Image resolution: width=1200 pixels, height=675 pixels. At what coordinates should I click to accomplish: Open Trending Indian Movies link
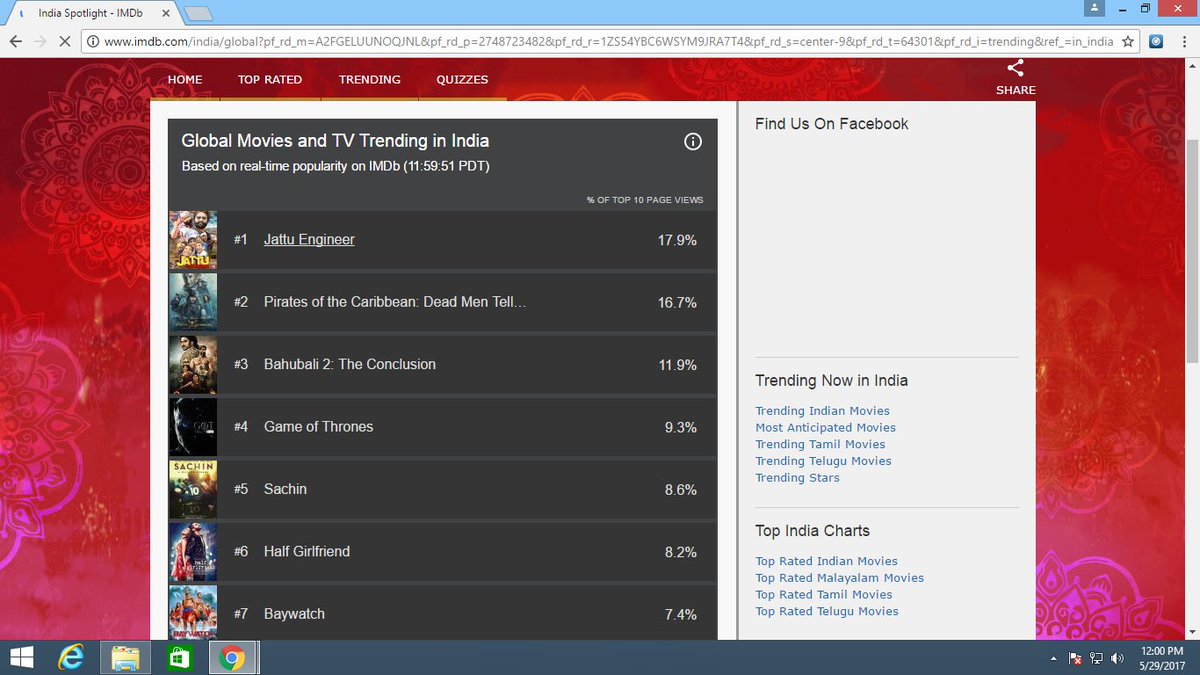(x=822, y=411)
